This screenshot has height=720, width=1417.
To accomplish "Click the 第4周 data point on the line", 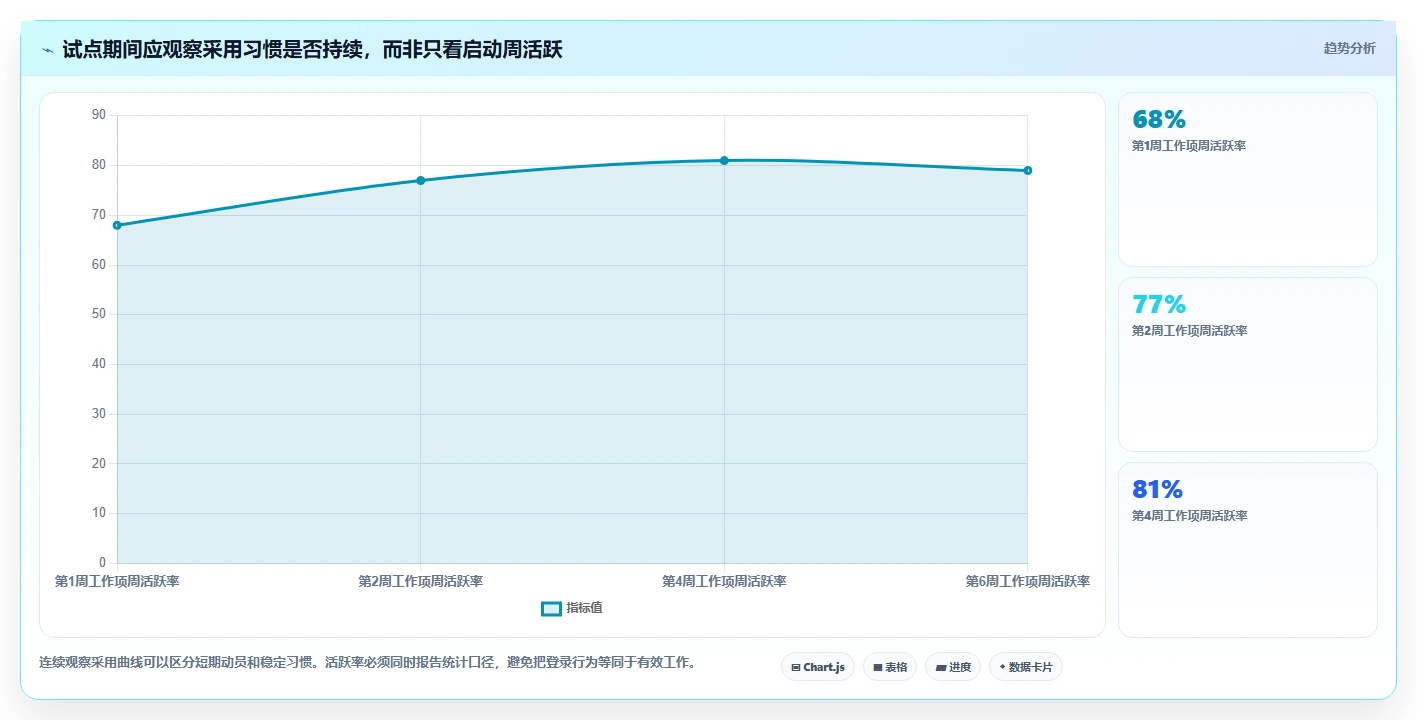I will (x=724, y=160).
